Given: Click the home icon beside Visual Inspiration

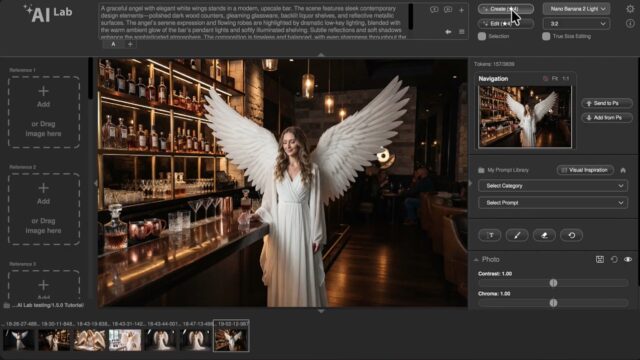Looking at the screenshot, I should 623,170.
